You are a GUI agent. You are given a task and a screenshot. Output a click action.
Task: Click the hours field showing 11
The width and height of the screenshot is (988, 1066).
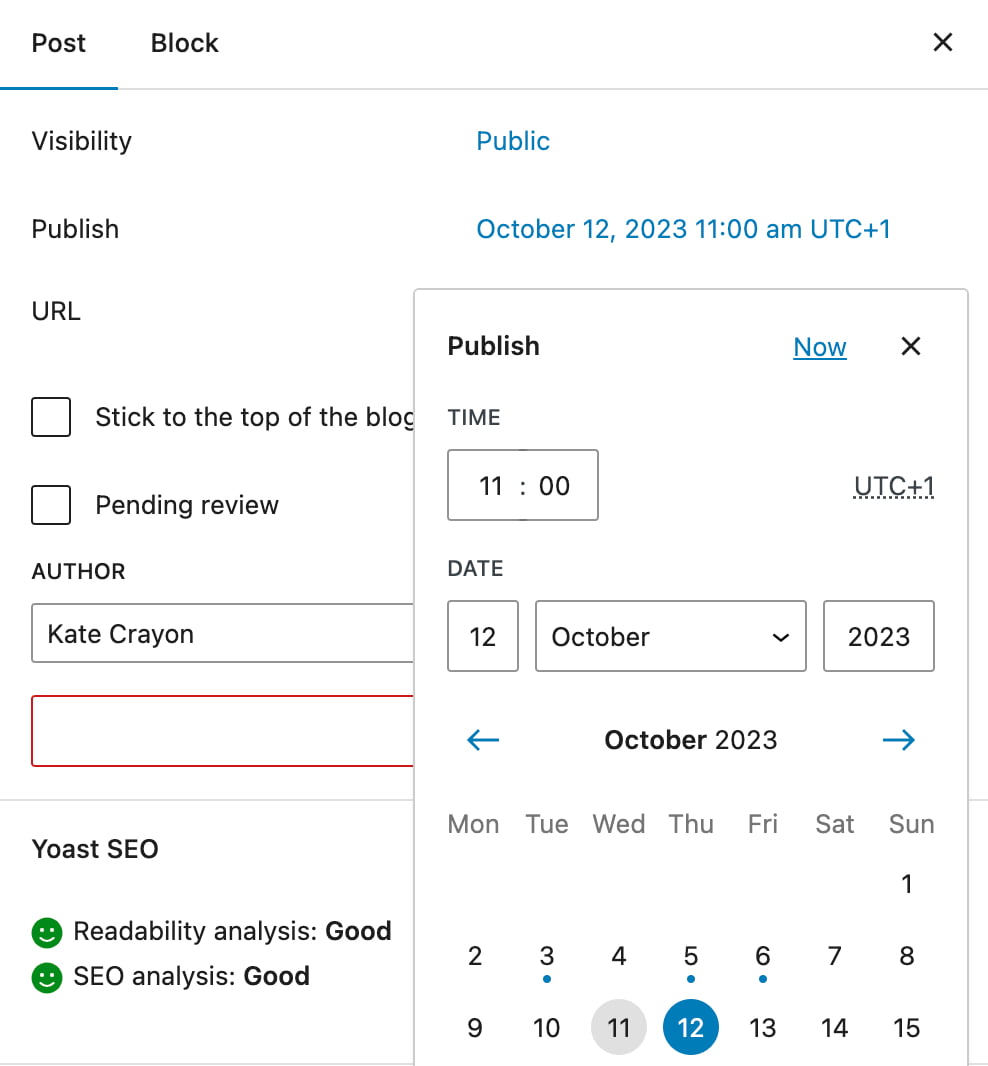coord(490,485)
